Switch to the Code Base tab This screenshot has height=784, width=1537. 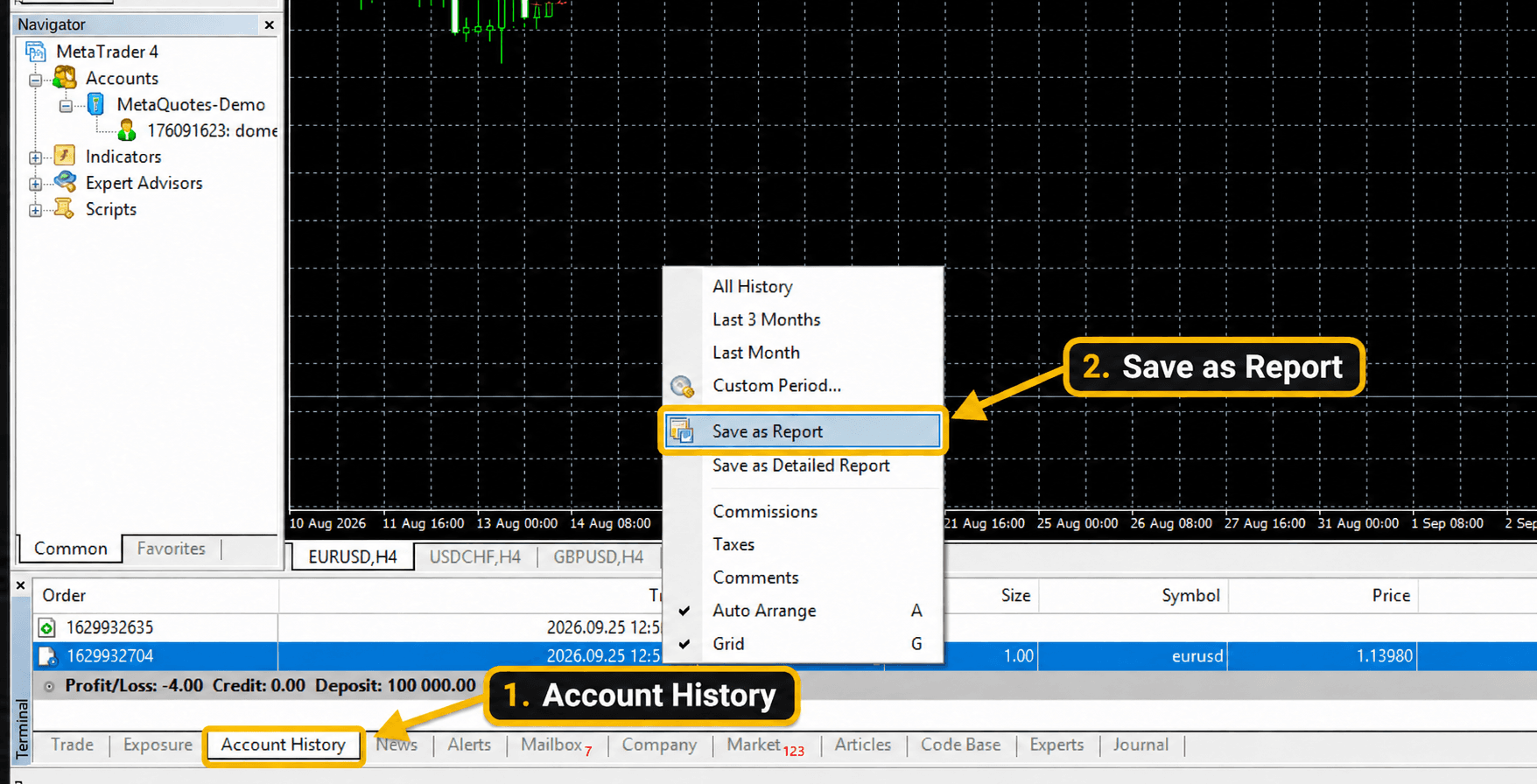[x=960, y=745]
